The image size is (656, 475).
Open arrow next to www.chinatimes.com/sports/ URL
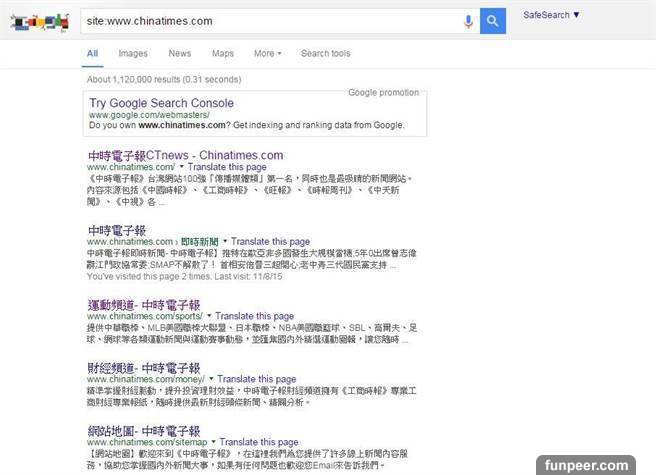click(209, 316)
